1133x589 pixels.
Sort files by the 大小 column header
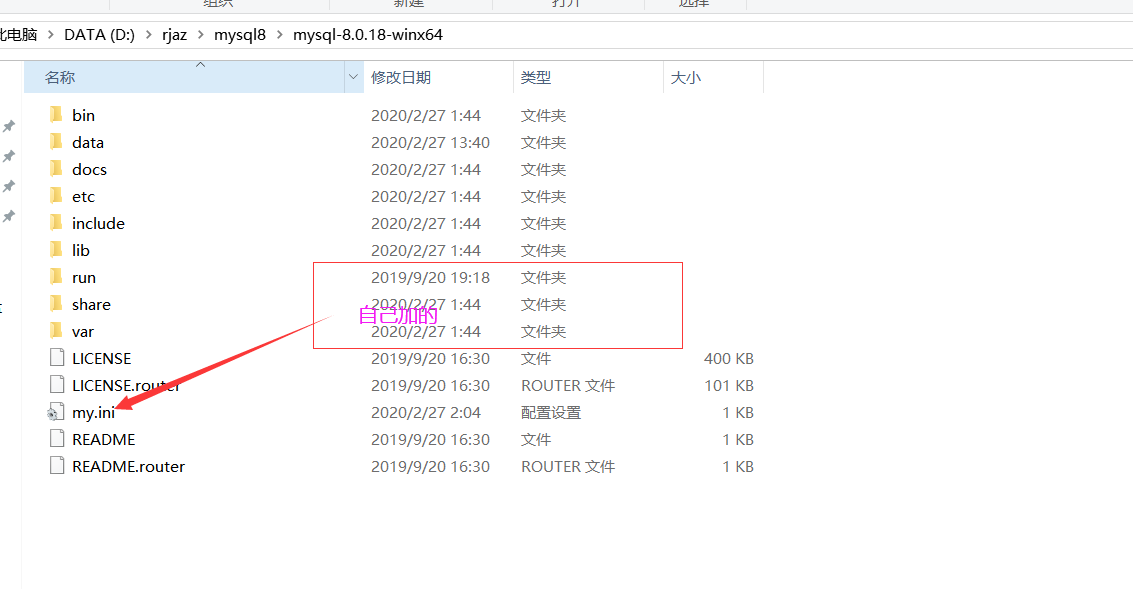(687, 77)
